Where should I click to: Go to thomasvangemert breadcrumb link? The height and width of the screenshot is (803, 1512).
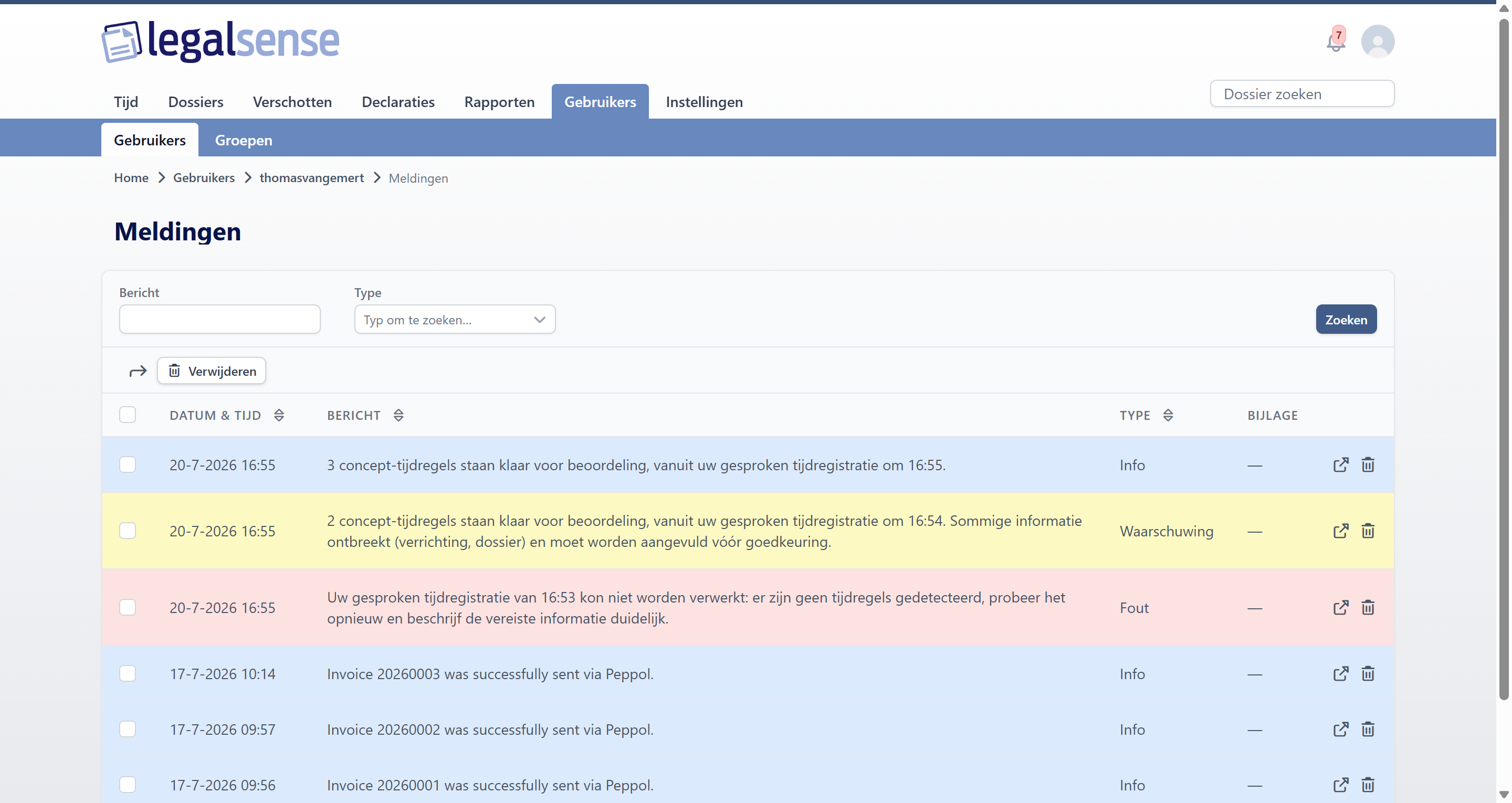coord(312,178)
